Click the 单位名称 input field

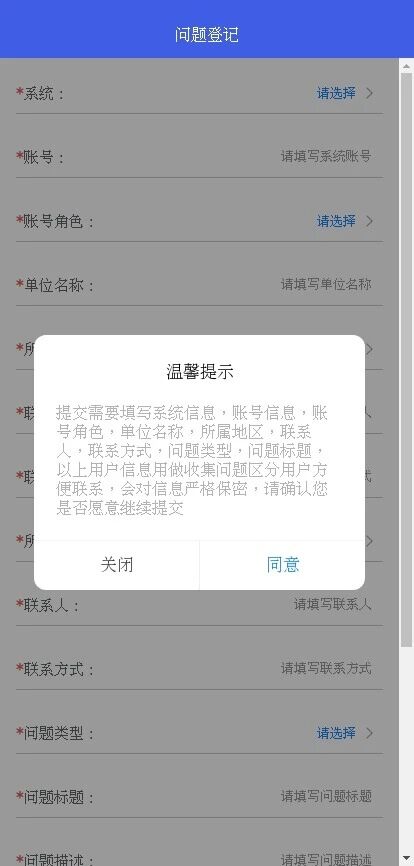pyautogui.click(x=326, y=285)
